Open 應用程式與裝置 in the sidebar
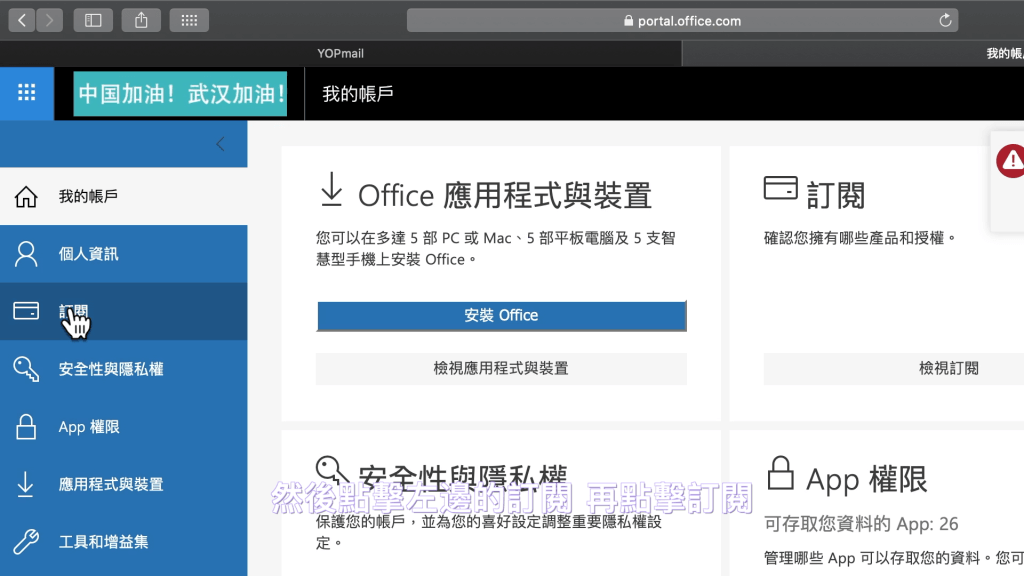Screen dimensions: 1024x576 (124, 484)
